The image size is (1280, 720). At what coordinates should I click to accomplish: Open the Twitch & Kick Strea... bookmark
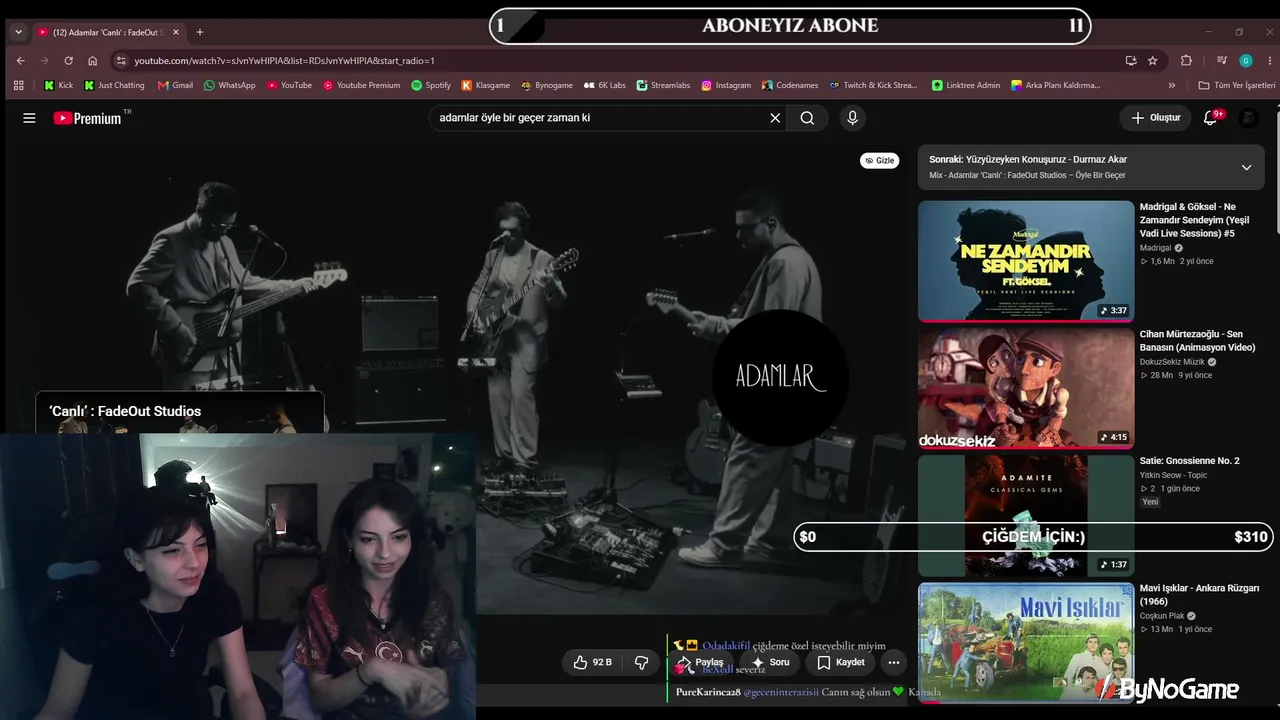pos(873,85)
